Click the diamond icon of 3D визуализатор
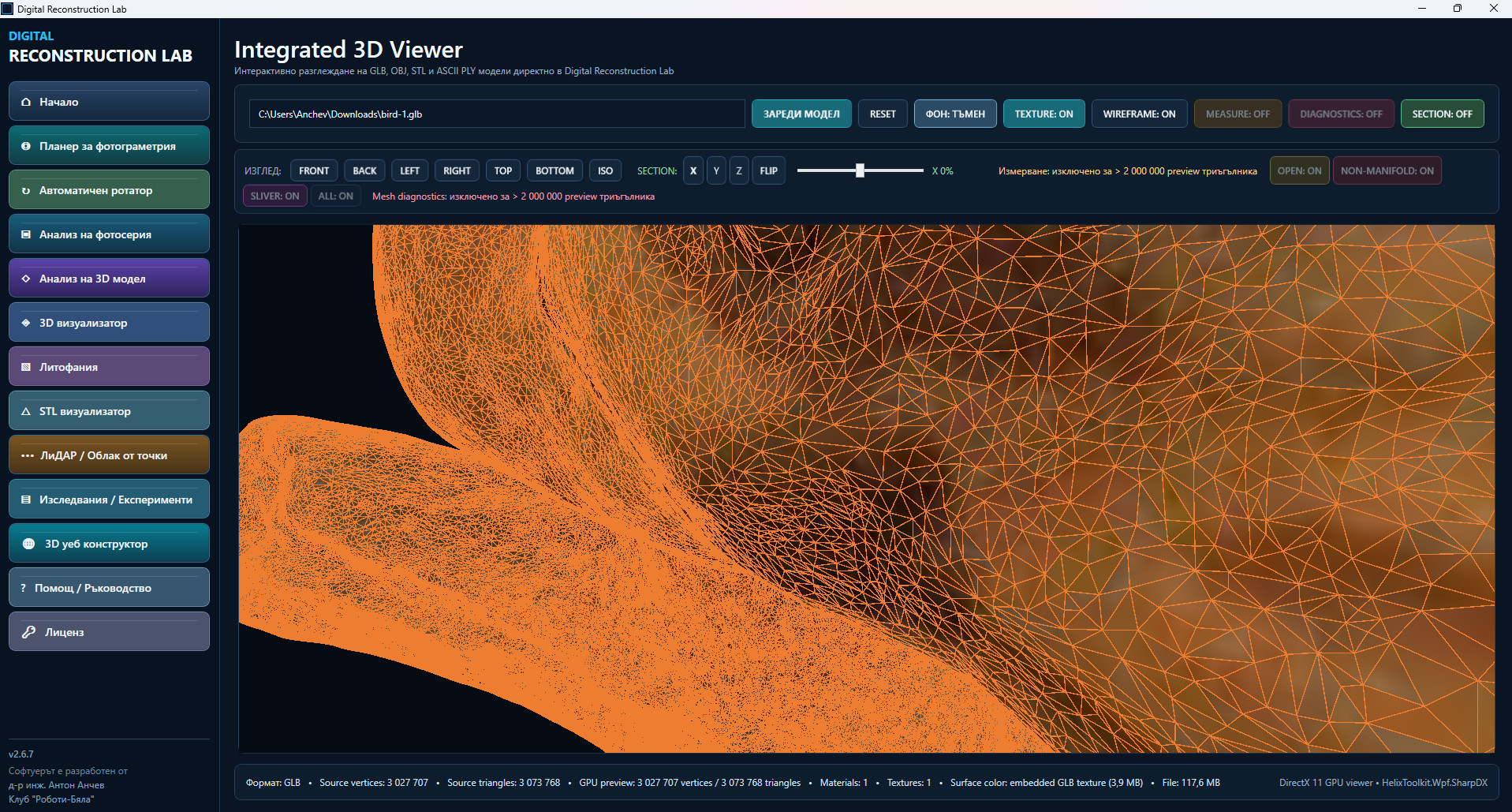 pos(26,323)
